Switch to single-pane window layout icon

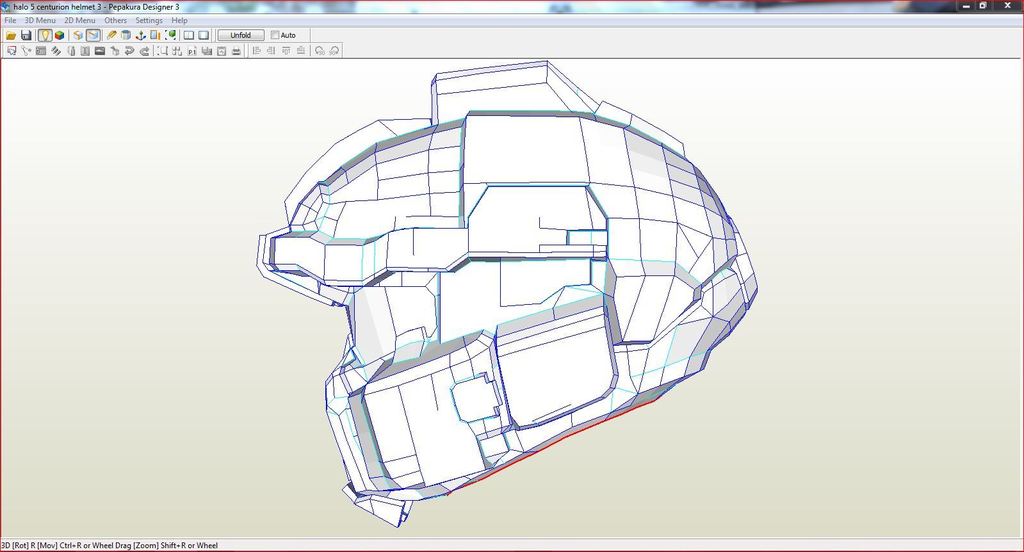(x=204, y=35)
